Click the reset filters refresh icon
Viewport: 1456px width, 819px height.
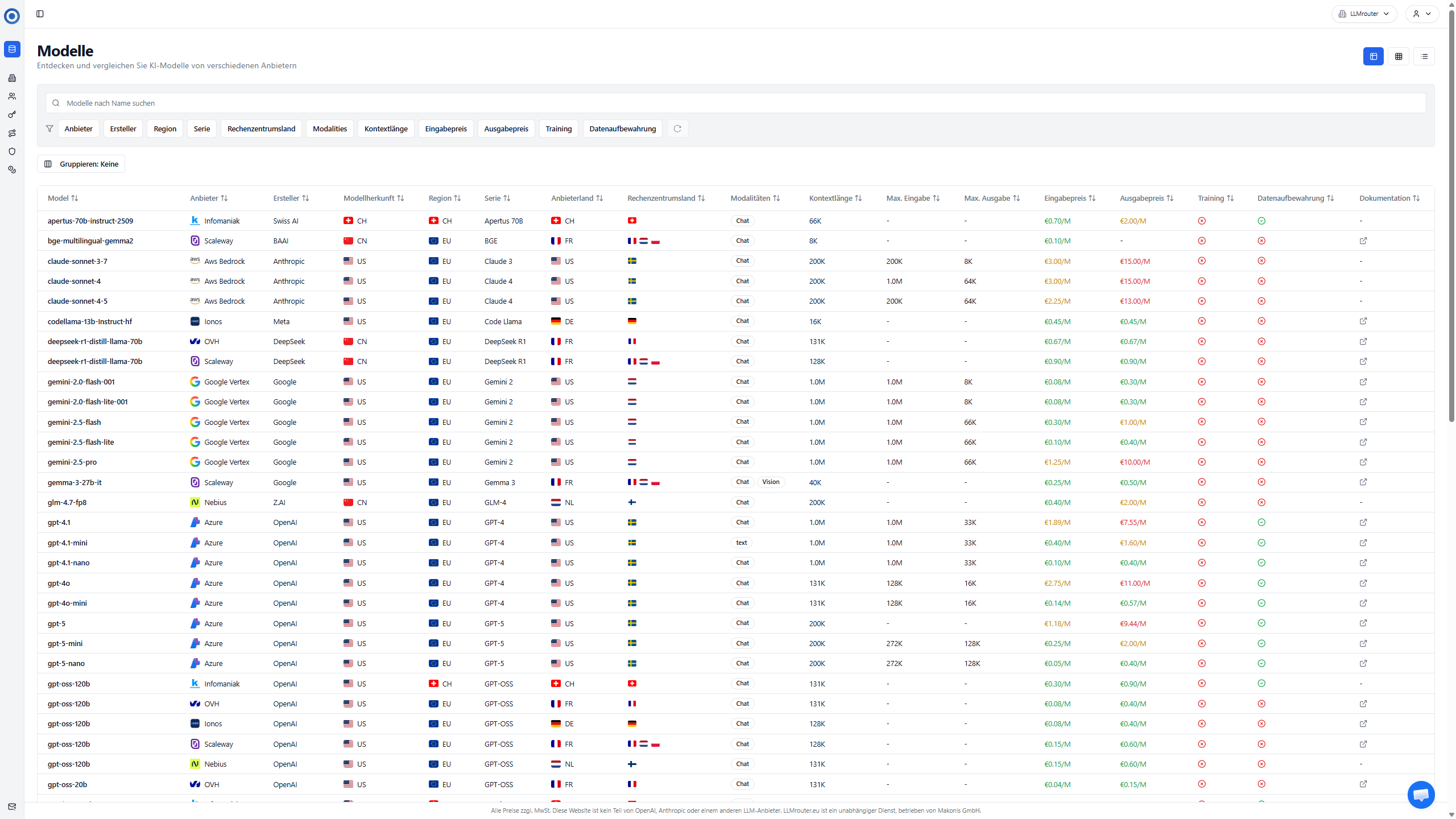point(677,129)
